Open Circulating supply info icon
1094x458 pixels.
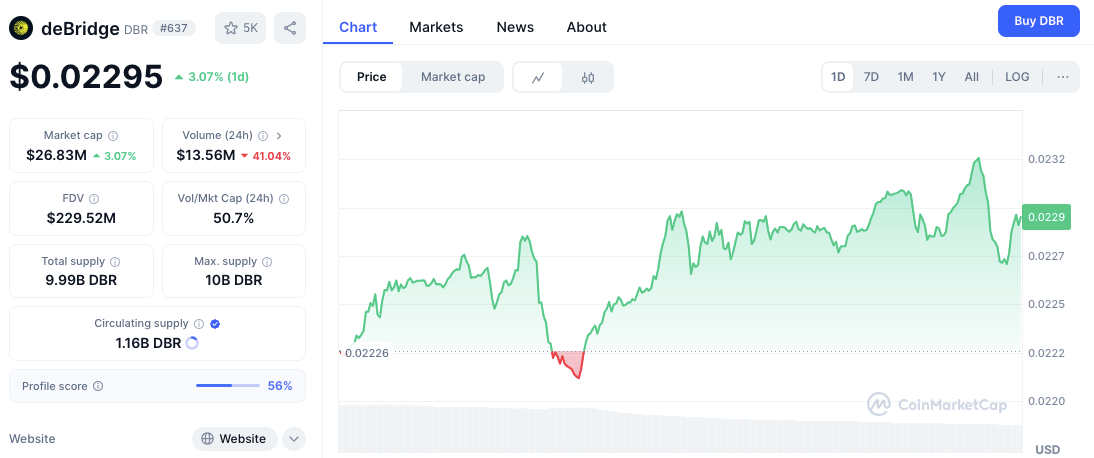[x=199, y=324]
